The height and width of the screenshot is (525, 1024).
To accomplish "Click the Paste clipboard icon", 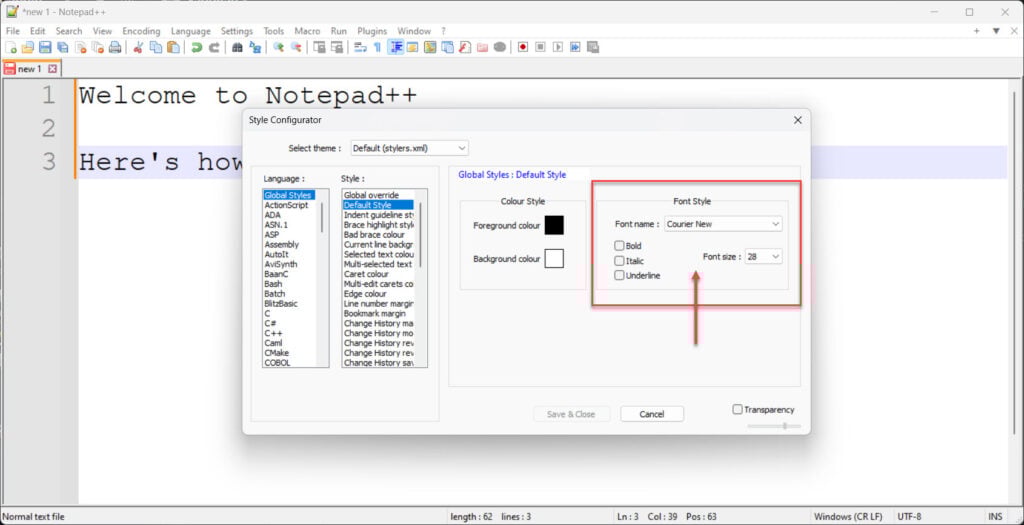I will (x=173, y=47).
